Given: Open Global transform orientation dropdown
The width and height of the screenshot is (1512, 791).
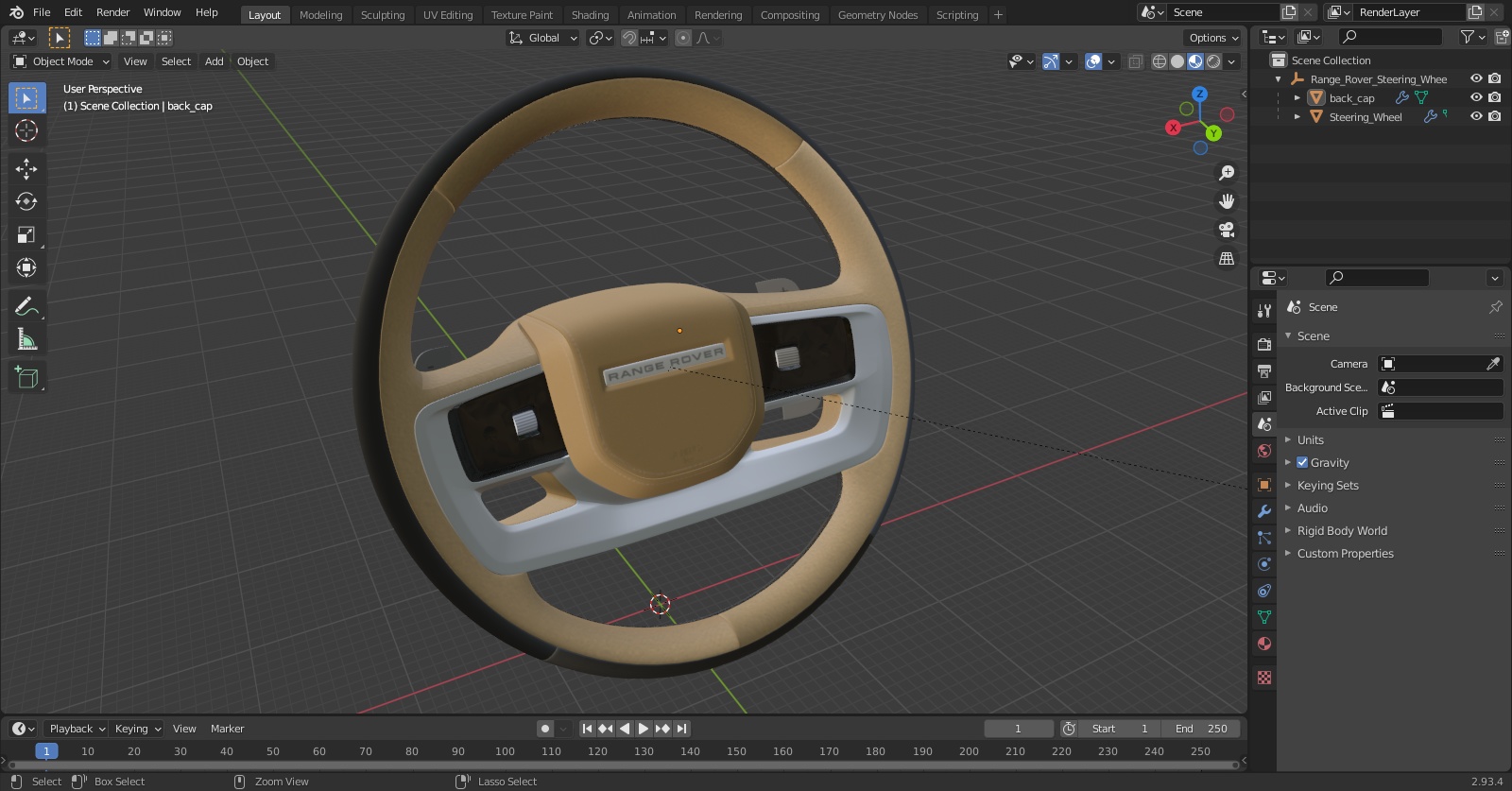Looking at the screenshot, I should coord(542,38).
